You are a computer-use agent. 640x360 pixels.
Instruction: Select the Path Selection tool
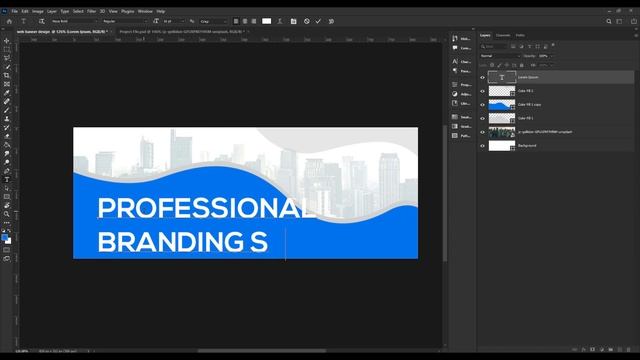click(7, 188)
